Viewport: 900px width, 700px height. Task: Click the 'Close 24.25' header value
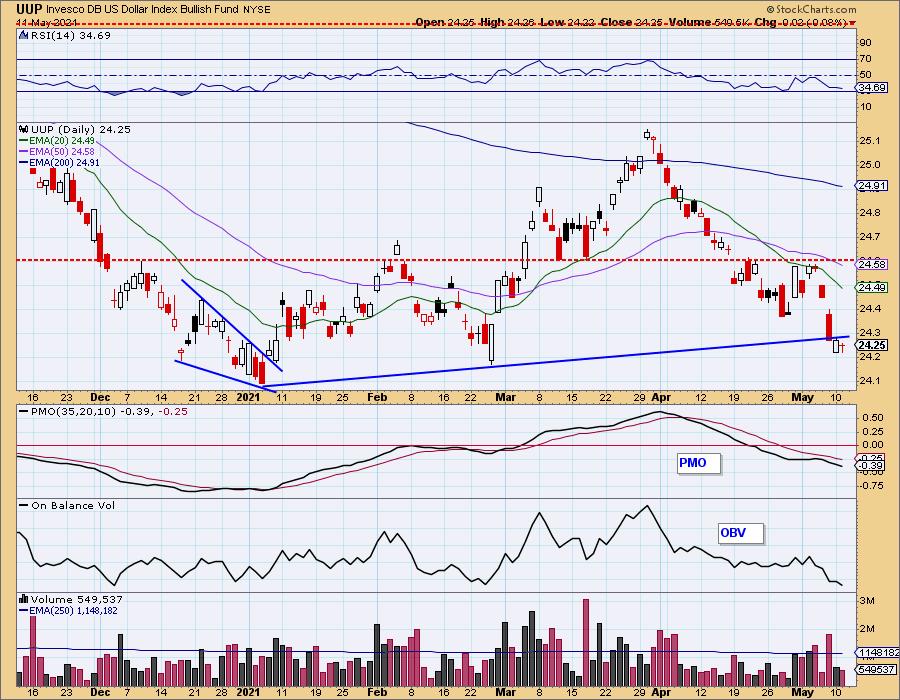[631, 22]
